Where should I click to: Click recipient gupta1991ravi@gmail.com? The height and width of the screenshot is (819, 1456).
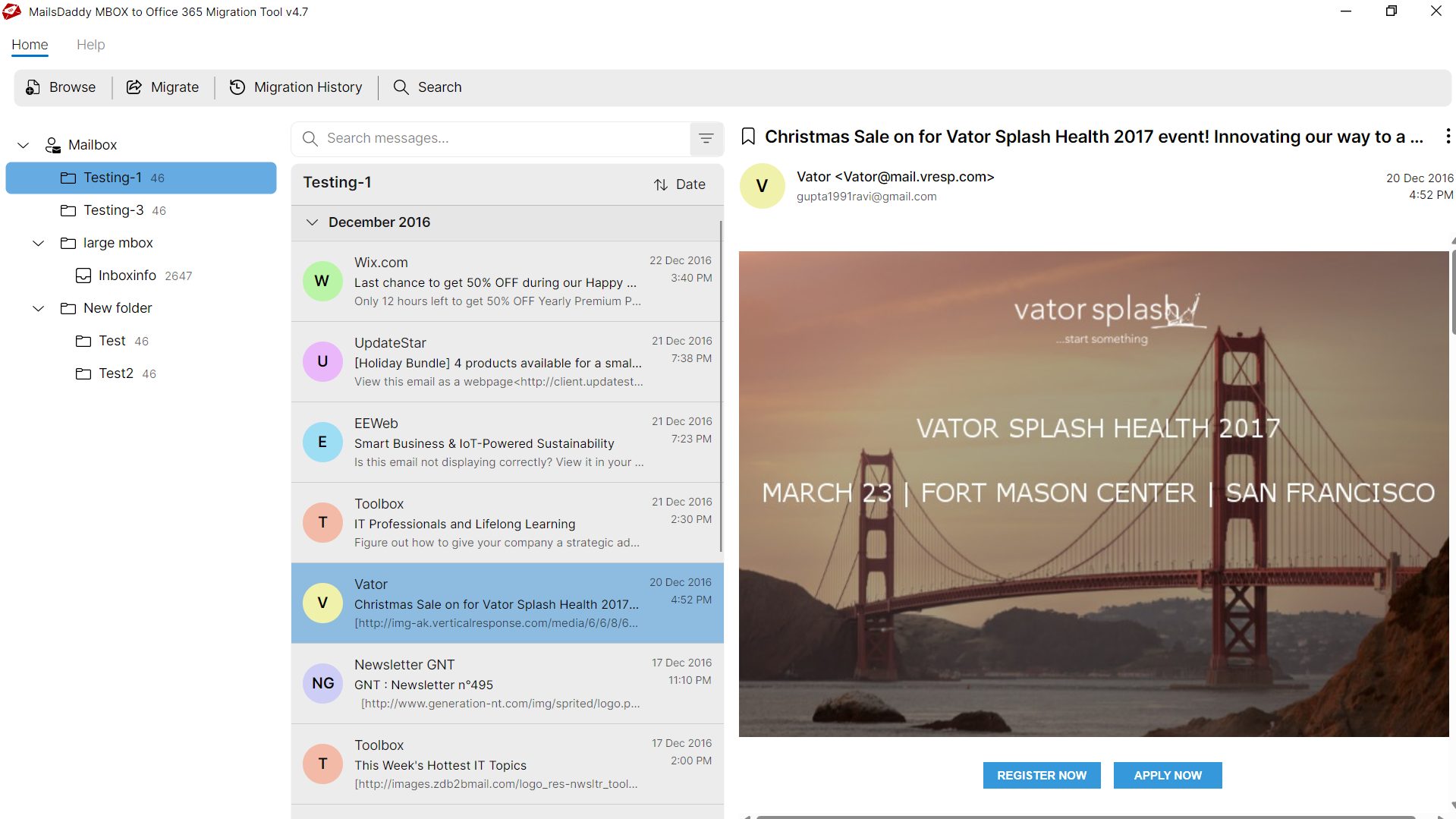click(866, 197)
